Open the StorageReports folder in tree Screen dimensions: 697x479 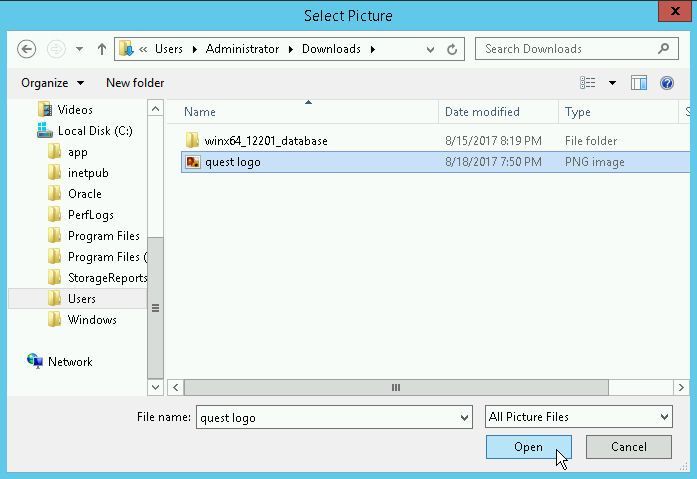click(x=107, y=278)
